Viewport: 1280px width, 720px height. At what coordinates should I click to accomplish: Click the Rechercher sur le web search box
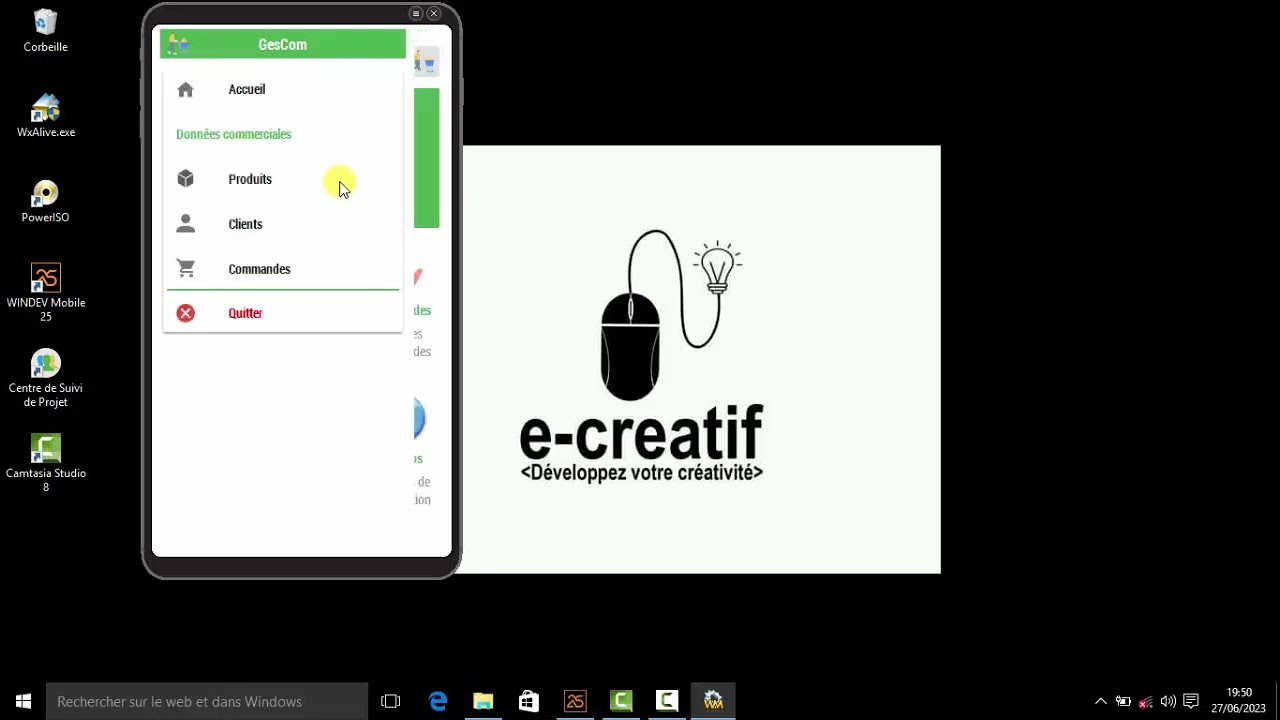207,701
